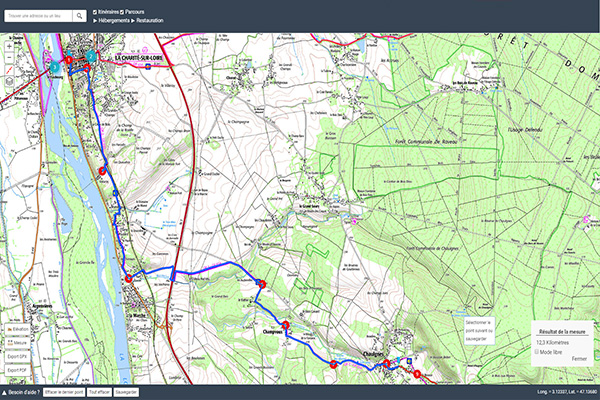Expand the Besoin d'aide help panel

21,392
